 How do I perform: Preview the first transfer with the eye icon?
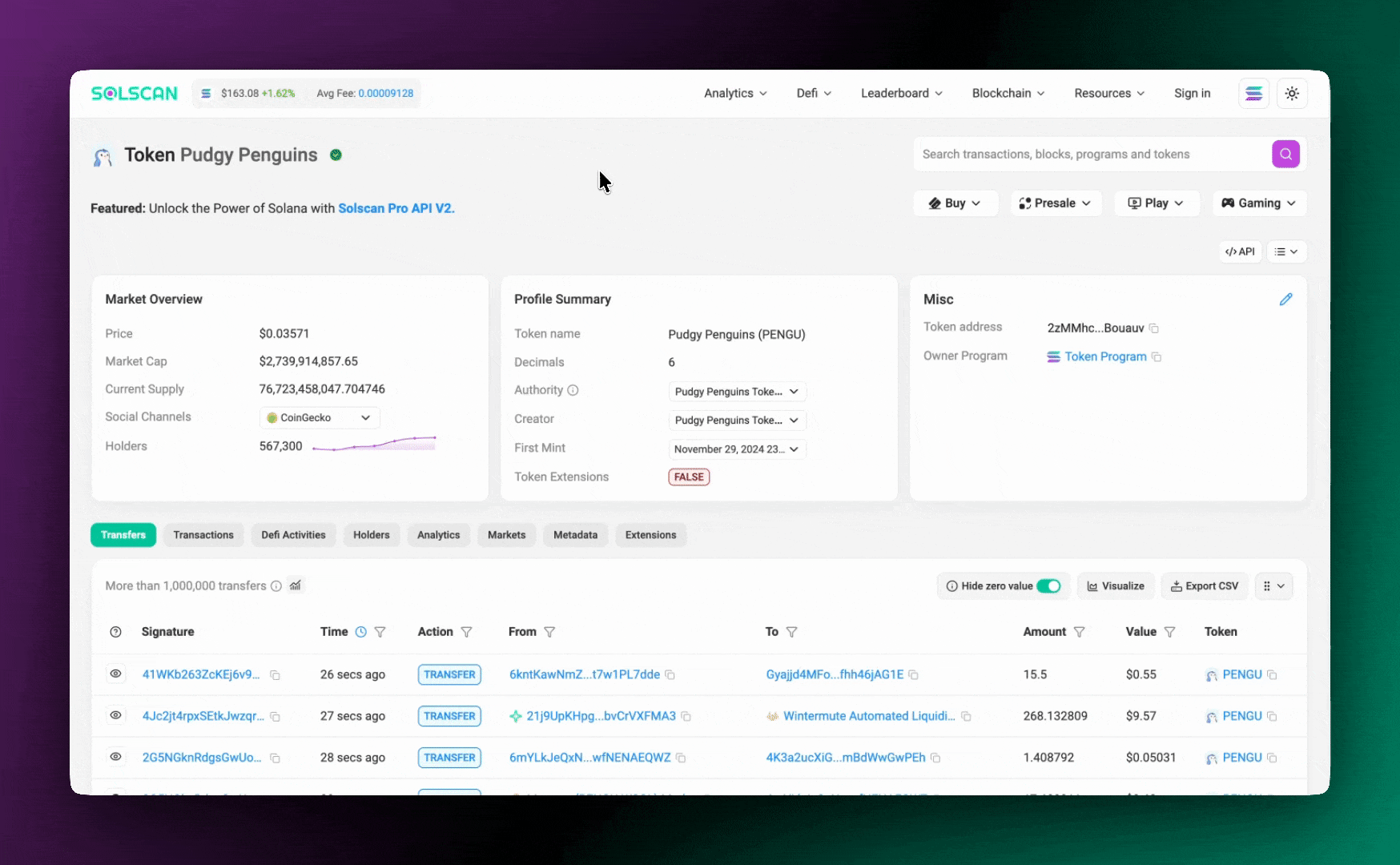(x=115, y=674)
